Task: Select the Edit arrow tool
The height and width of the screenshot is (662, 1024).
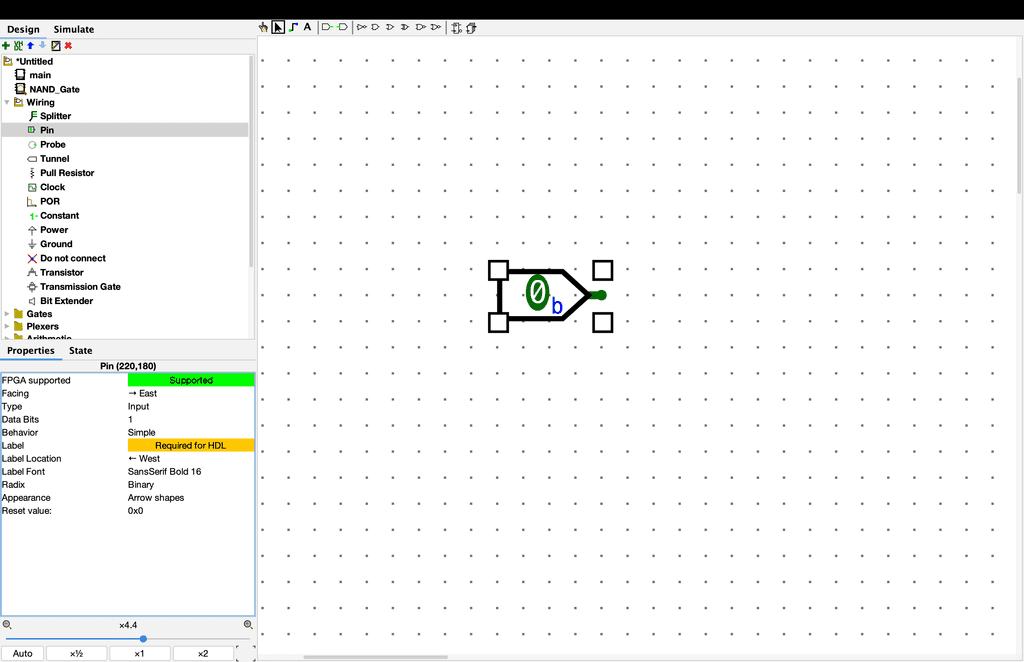Action: tap(278, 27)
